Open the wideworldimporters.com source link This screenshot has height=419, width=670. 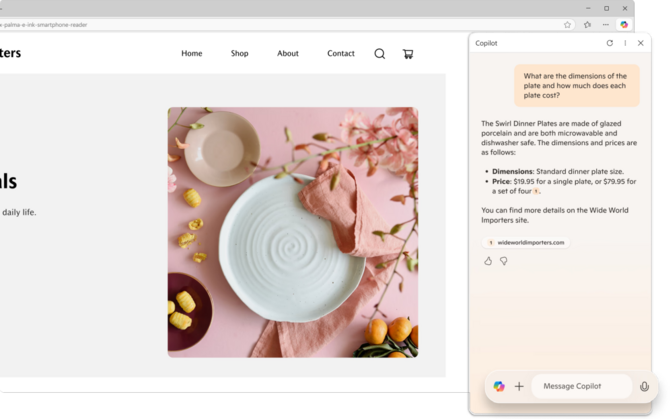pos(526,242)
